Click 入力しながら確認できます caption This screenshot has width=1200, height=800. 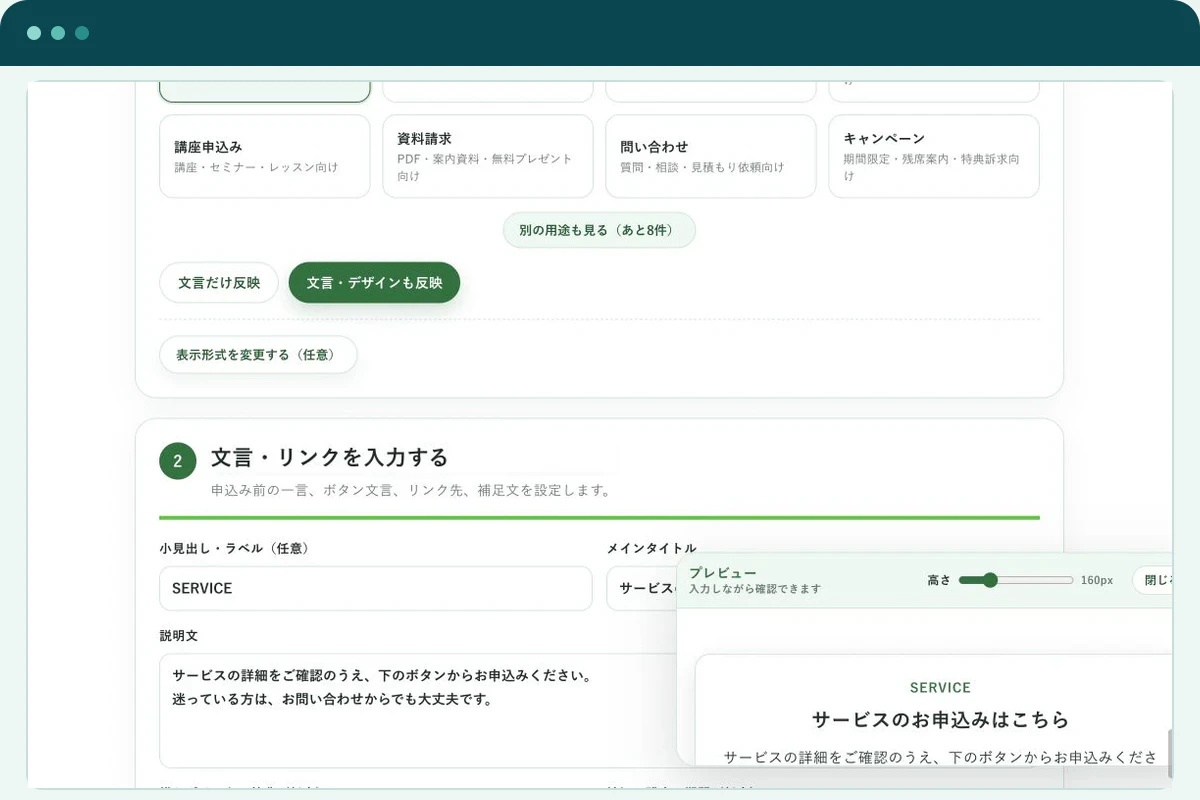(755, 589)
